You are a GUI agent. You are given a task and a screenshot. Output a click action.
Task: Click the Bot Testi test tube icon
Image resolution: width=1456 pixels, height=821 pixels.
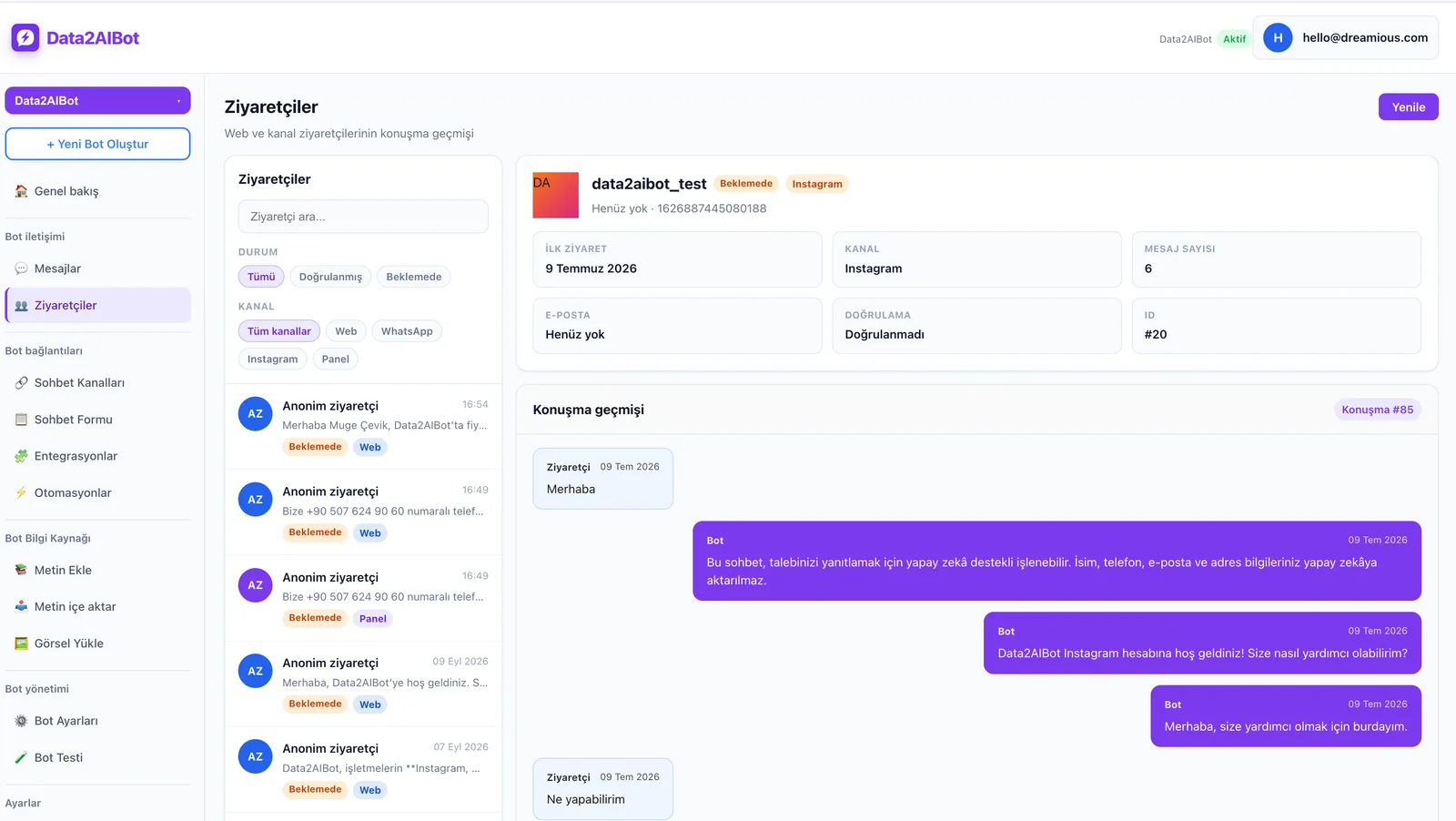pos(21,757)
